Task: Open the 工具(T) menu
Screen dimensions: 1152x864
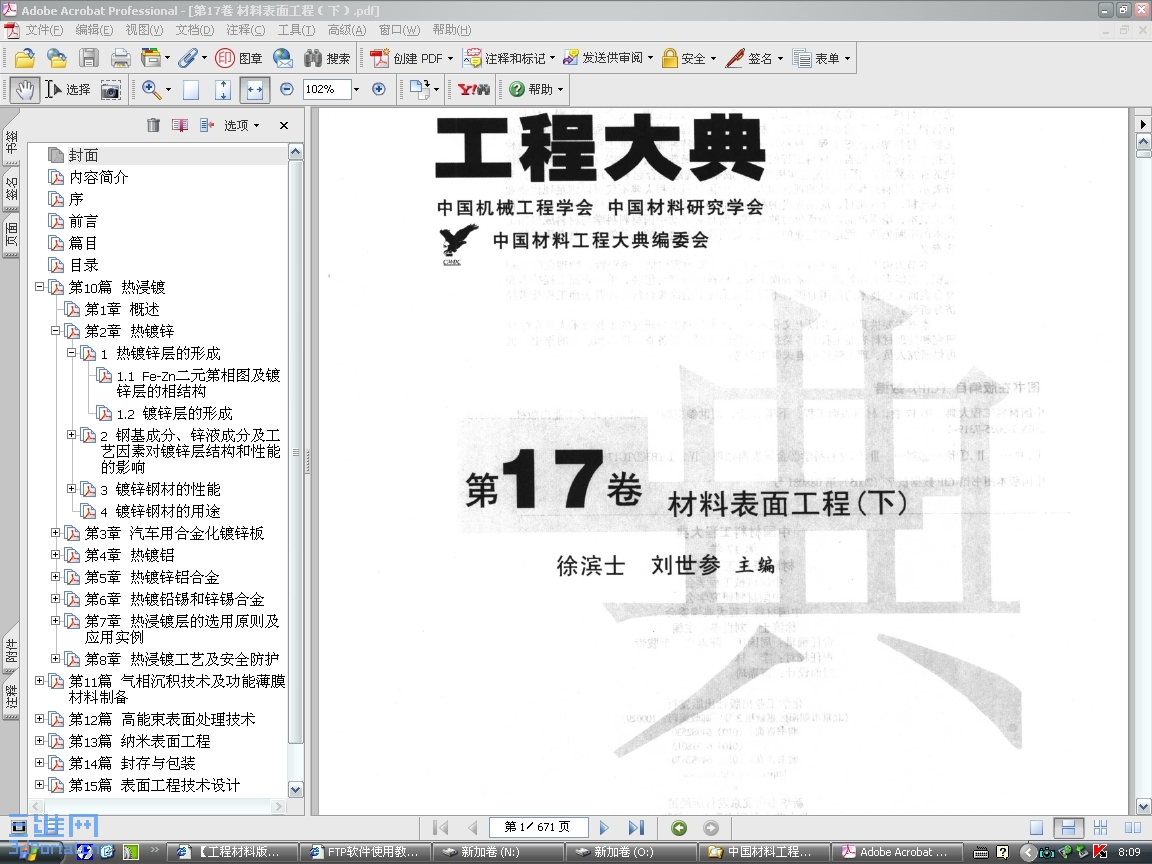Action: click(296, 29)
